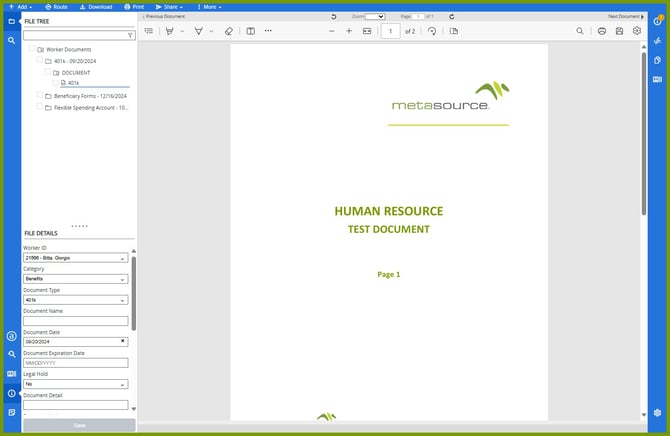Print from the viewer printer icon
670x436 pixels.
click(602, 31)
